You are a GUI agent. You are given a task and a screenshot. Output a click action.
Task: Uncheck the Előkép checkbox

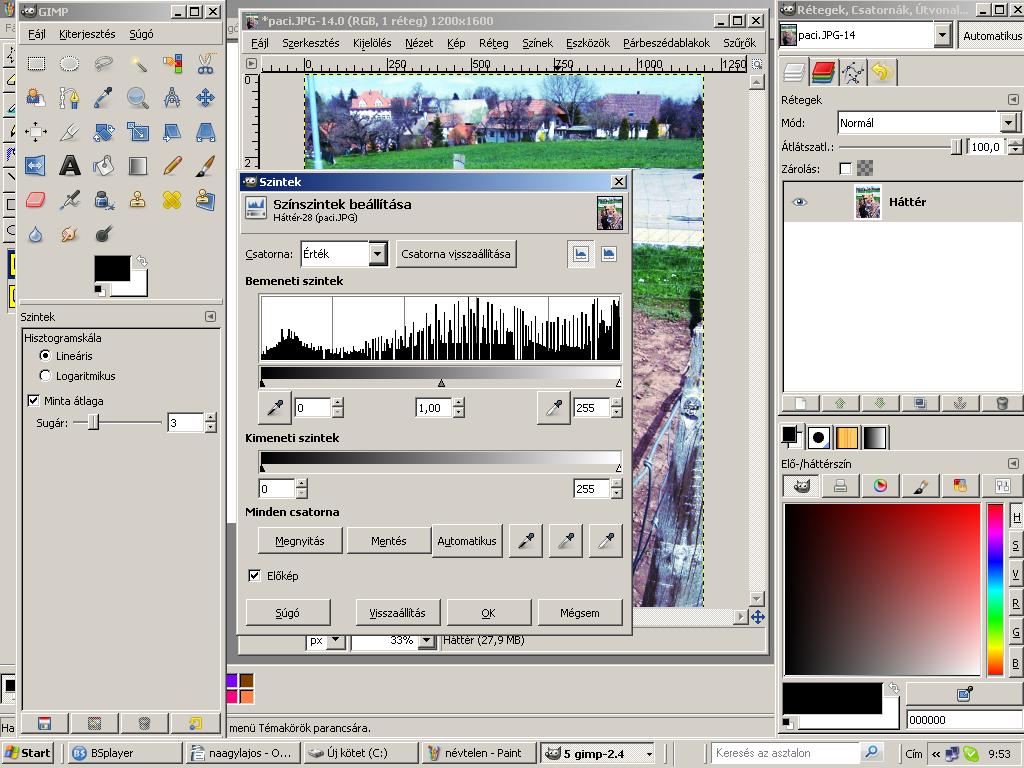tap(254, 575)
